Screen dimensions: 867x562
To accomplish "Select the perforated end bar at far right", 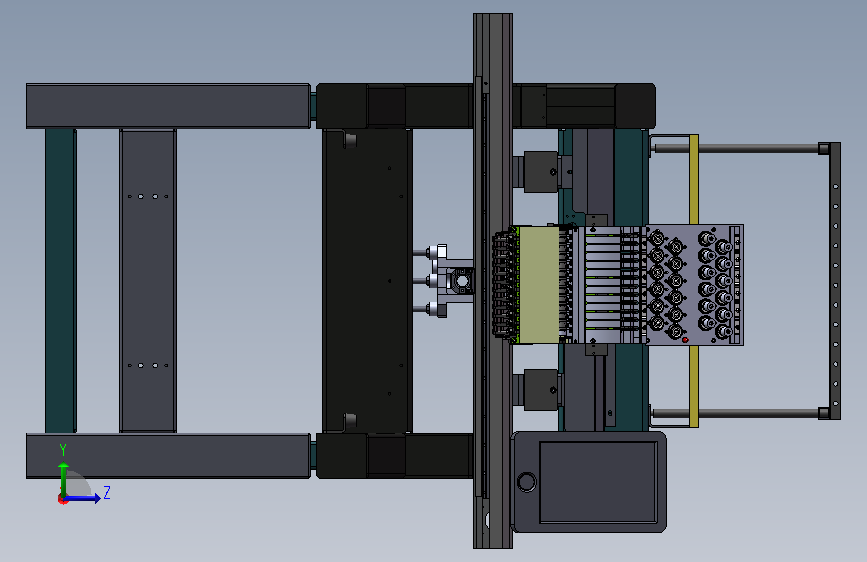I will 834,281.
